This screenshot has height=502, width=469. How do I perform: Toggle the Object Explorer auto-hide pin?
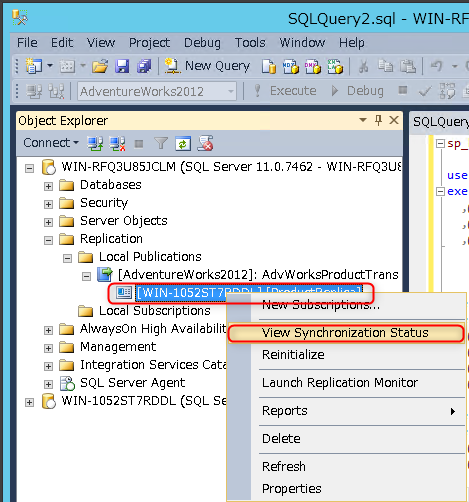pyautogui.click(x=378, y=120)
